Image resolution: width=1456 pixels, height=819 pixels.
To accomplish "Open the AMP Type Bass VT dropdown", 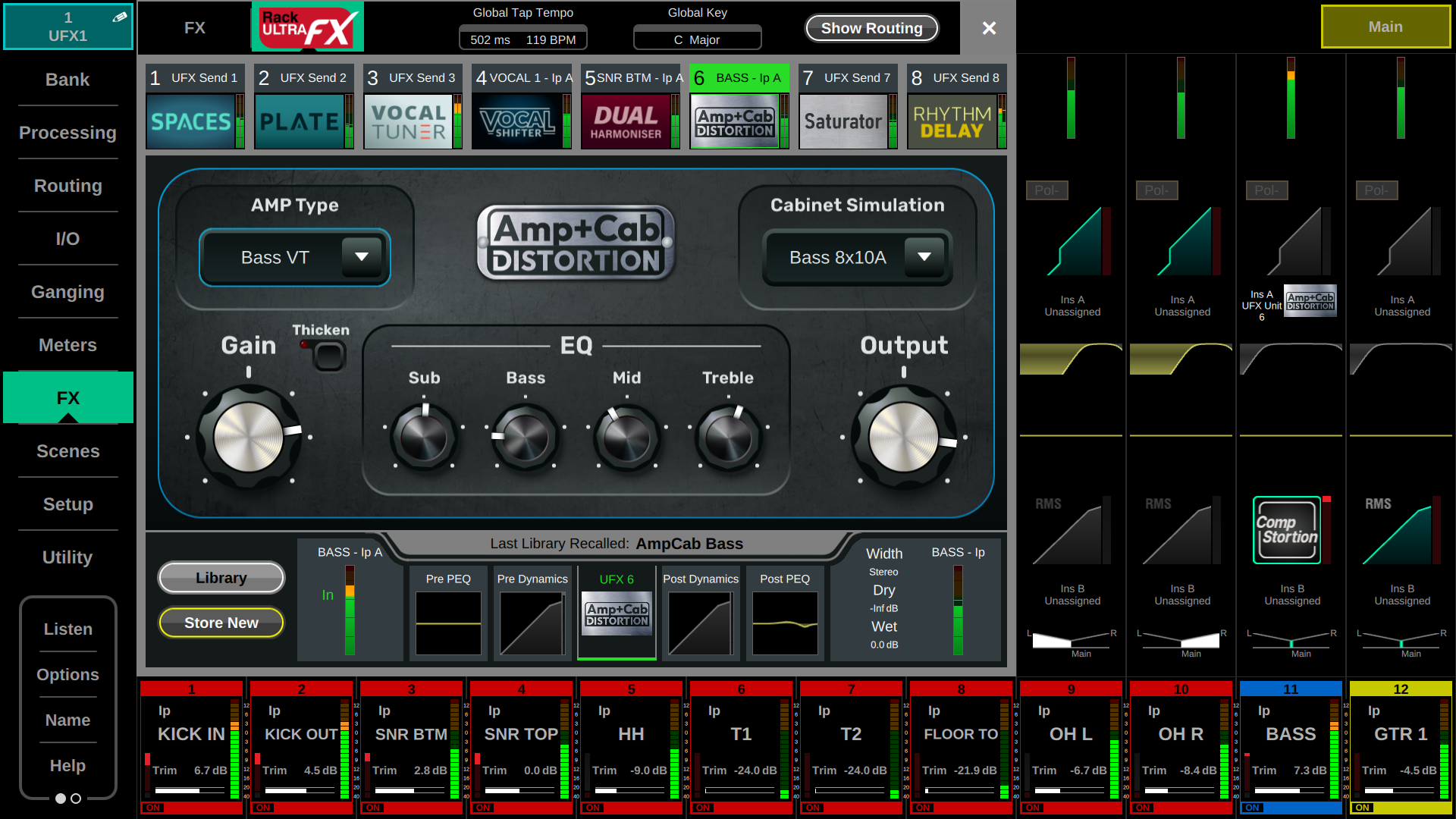I will pos(295,258).
